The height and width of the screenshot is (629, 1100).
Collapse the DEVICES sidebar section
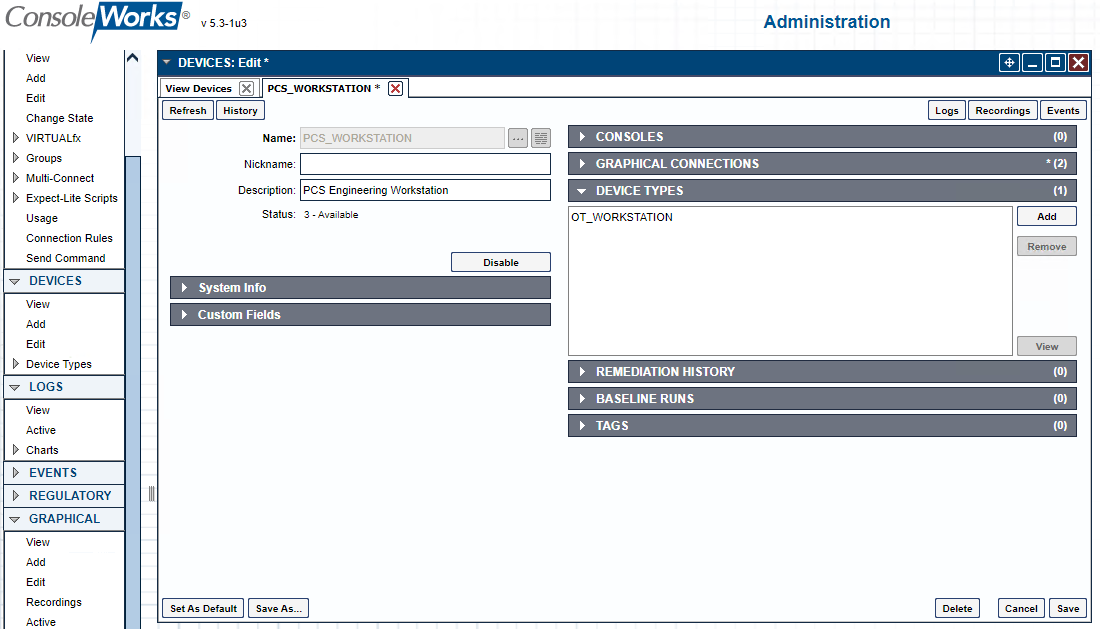15,281
